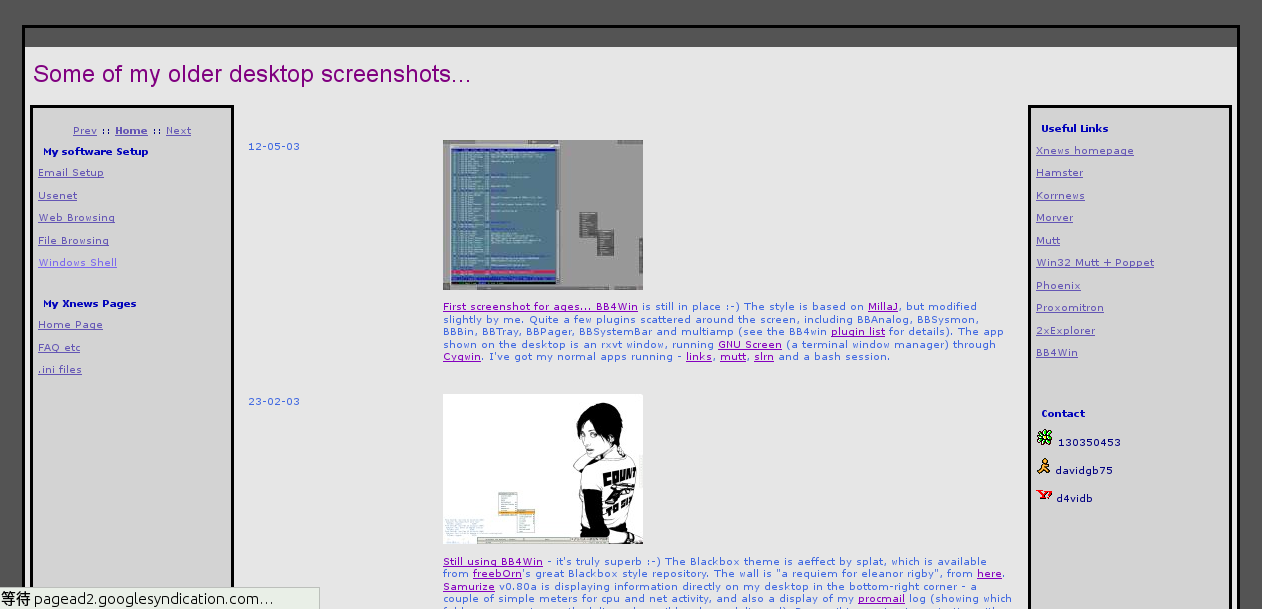Open the 23-02-03 desktop screenshot thumbnail
This screenshot has height=609, width=1262.
point(543,469)
